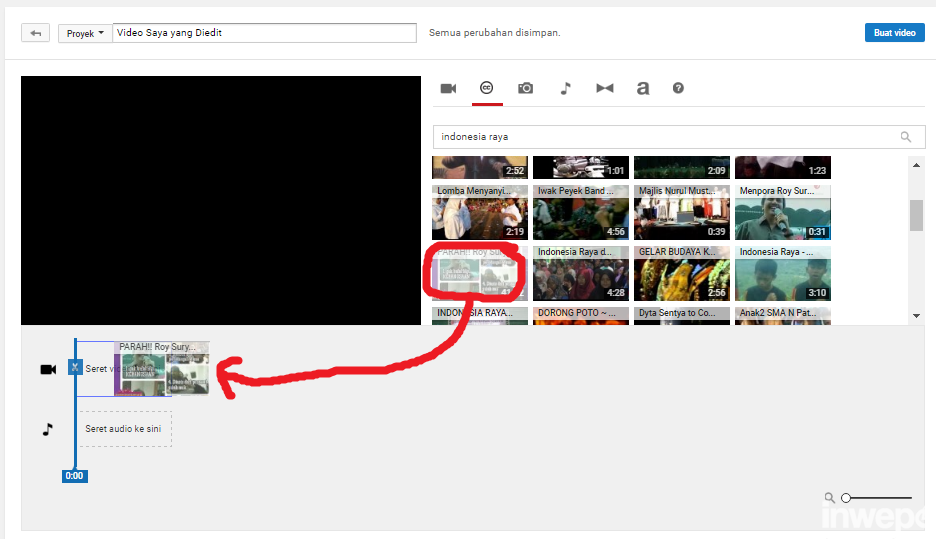Click the black video preview area
The height and width of the screenshot is (539, 936).
click(x=221, y=200)
